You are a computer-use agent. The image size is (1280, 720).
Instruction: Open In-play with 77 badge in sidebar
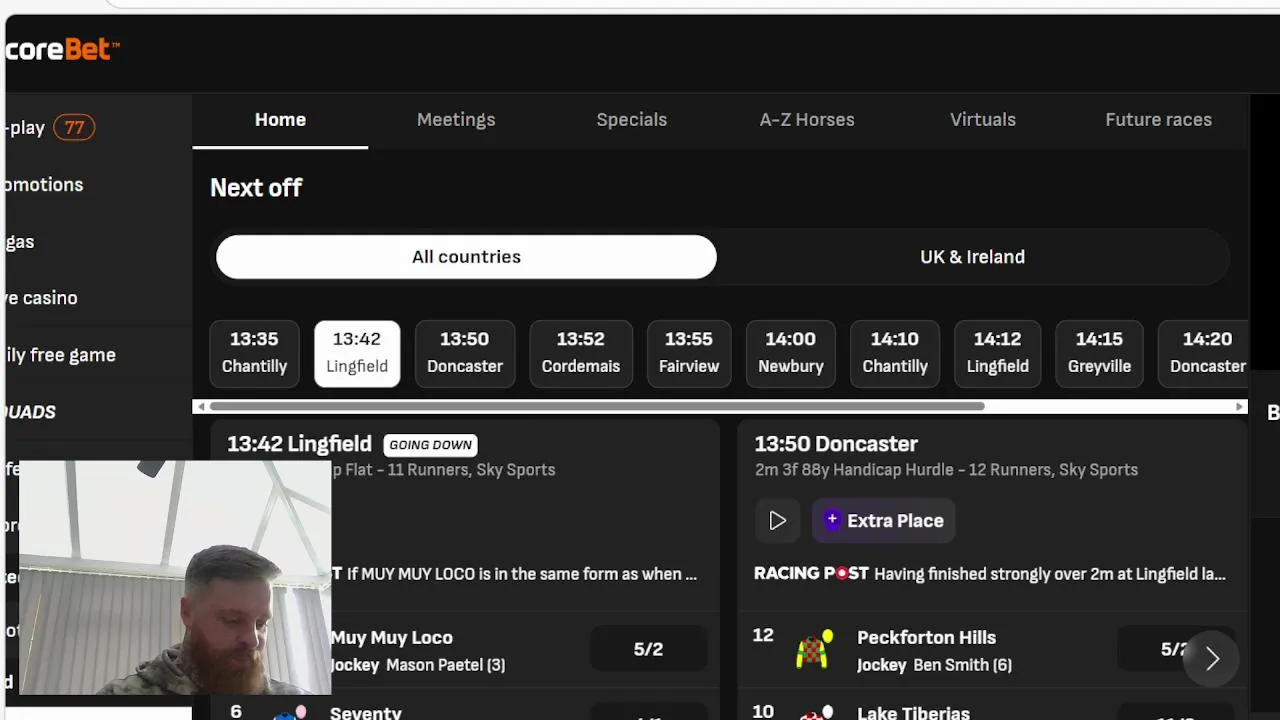pyautogui.click(x=50, y=128)
